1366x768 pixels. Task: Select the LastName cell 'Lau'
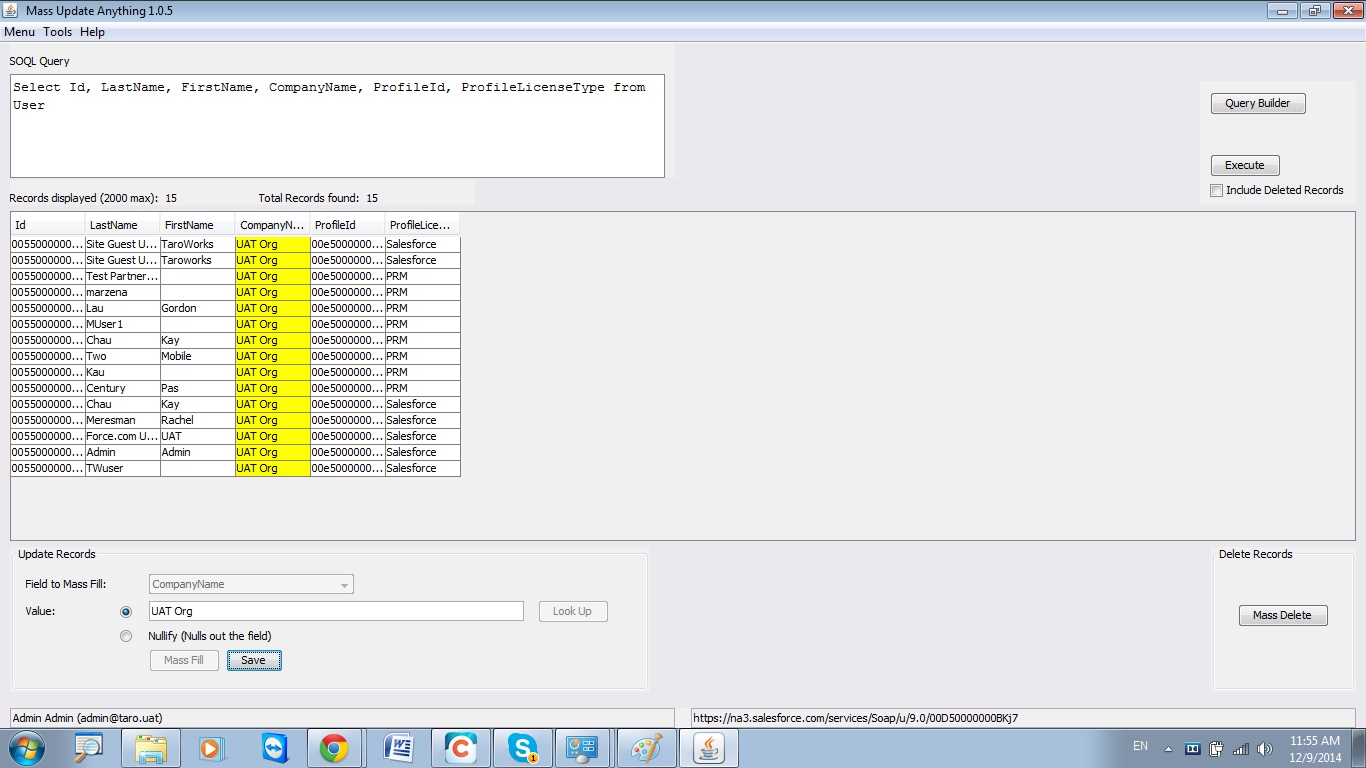123,308
